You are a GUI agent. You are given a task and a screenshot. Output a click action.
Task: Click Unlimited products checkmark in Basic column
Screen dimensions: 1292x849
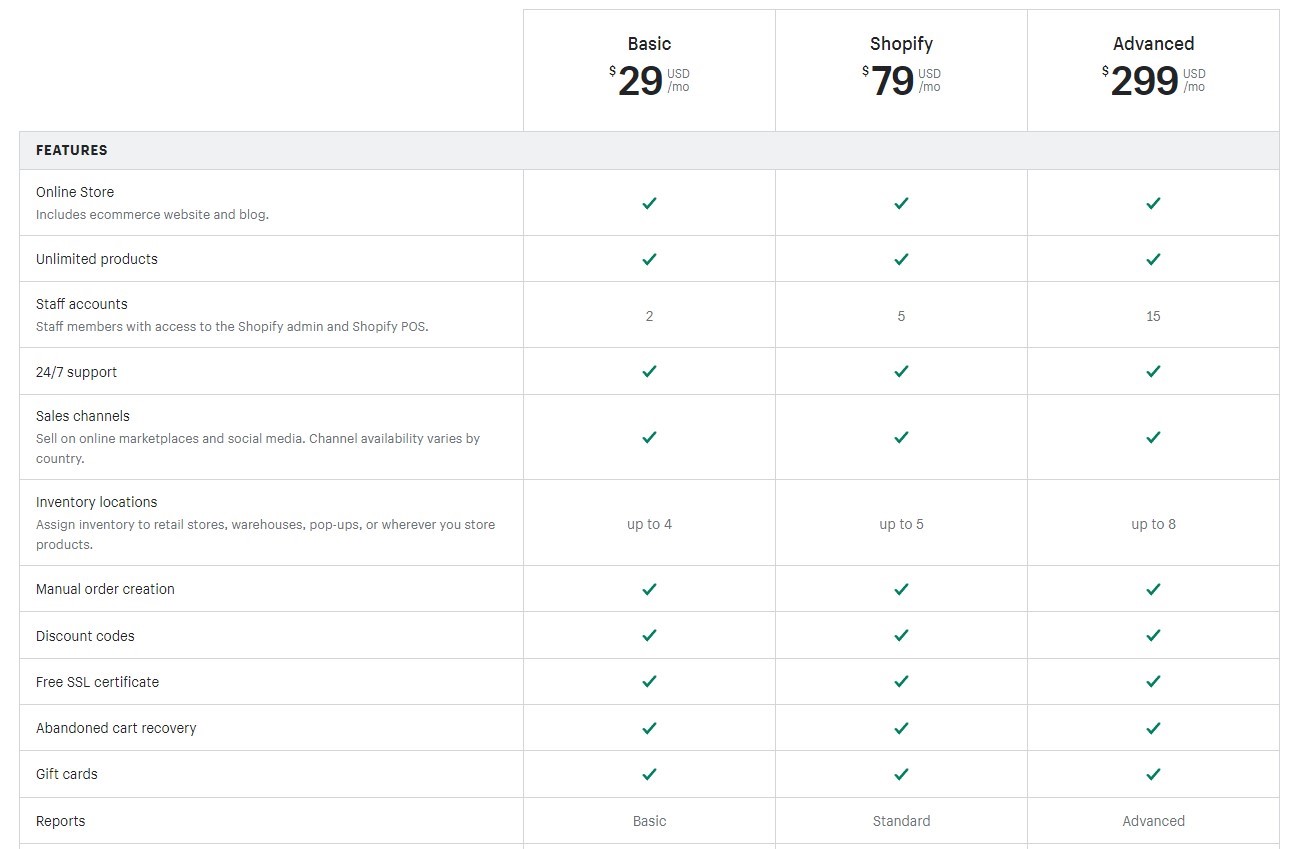[649, 259]
